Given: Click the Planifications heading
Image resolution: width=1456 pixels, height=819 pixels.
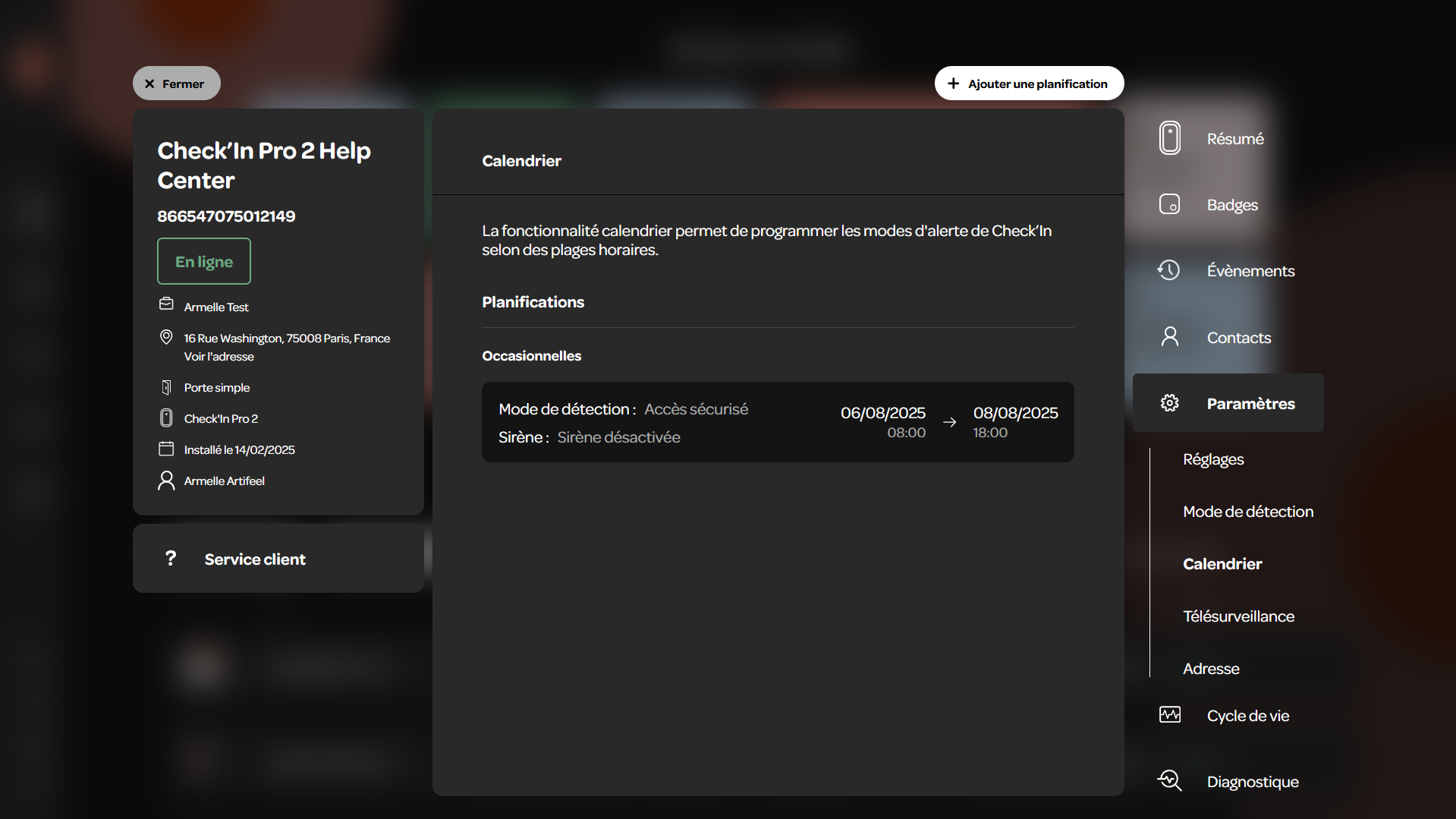Looking at the screenshot, I should click(x=533, y=302).
